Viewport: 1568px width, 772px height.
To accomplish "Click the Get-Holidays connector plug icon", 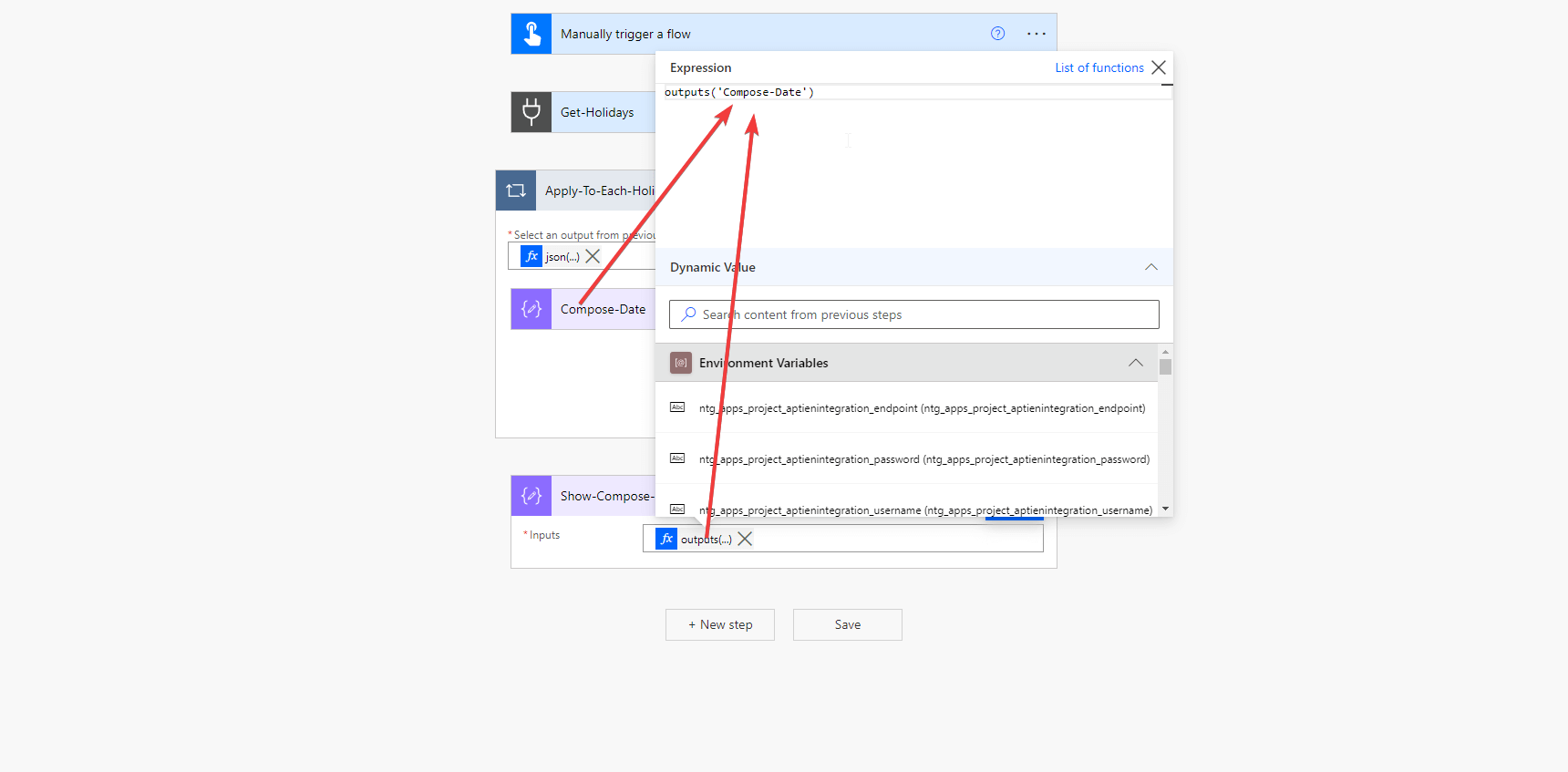I will coord(531,112).
